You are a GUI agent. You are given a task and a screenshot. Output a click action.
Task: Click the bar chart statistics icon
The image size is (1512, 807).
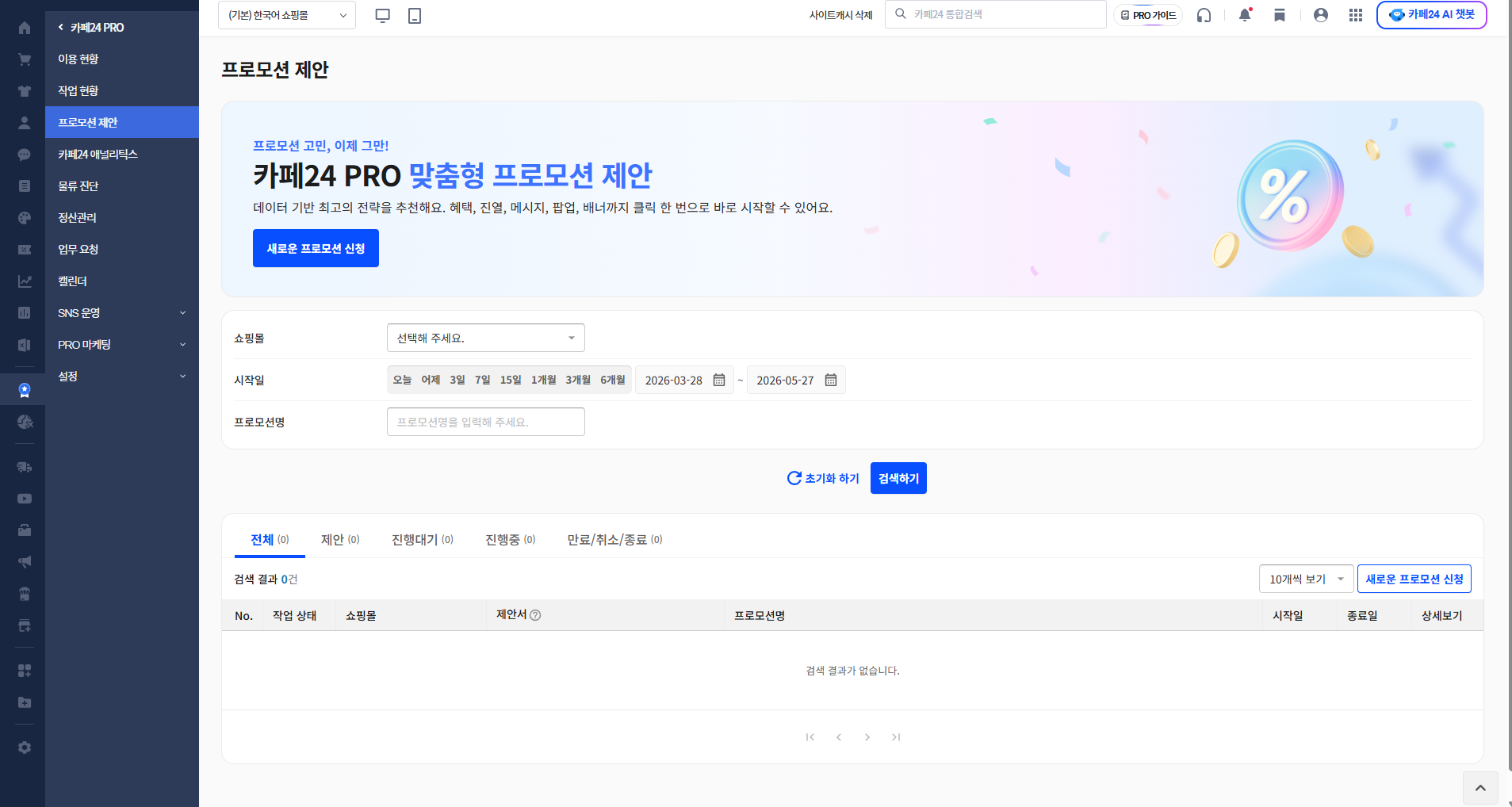(25, 313)
